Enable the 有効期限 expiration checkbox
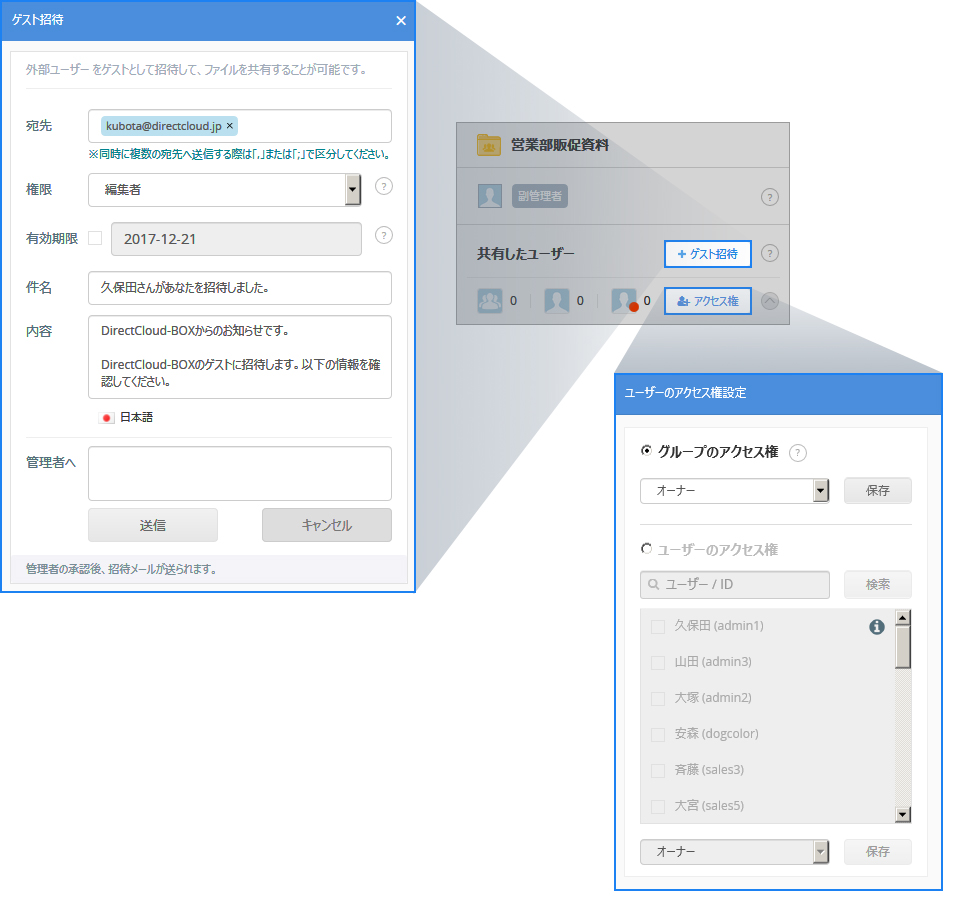Screen dimensions: 960x900 point(95,238)
